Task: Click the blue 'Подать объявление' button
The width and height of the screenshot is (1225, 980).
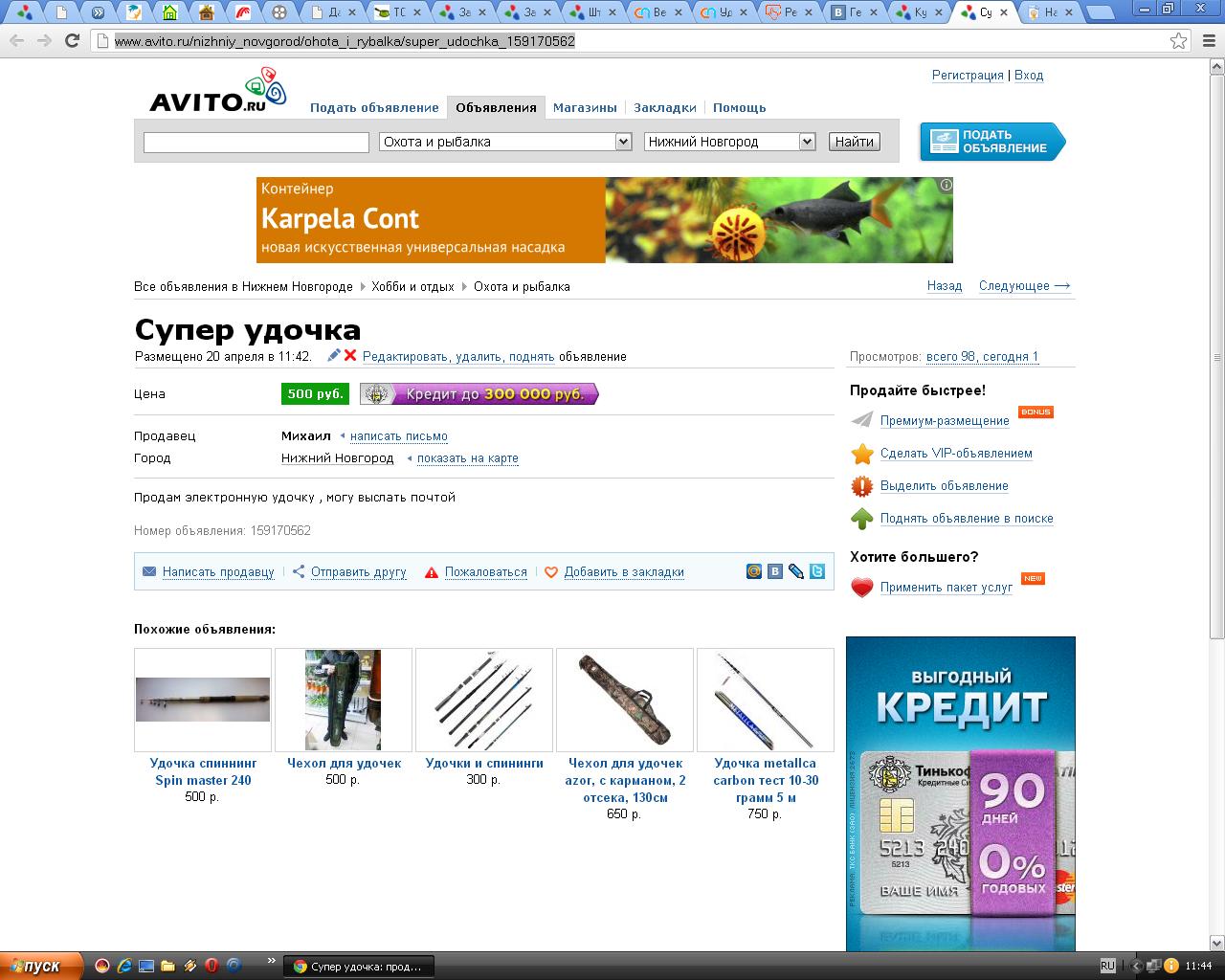Action: tap(992, 142)
